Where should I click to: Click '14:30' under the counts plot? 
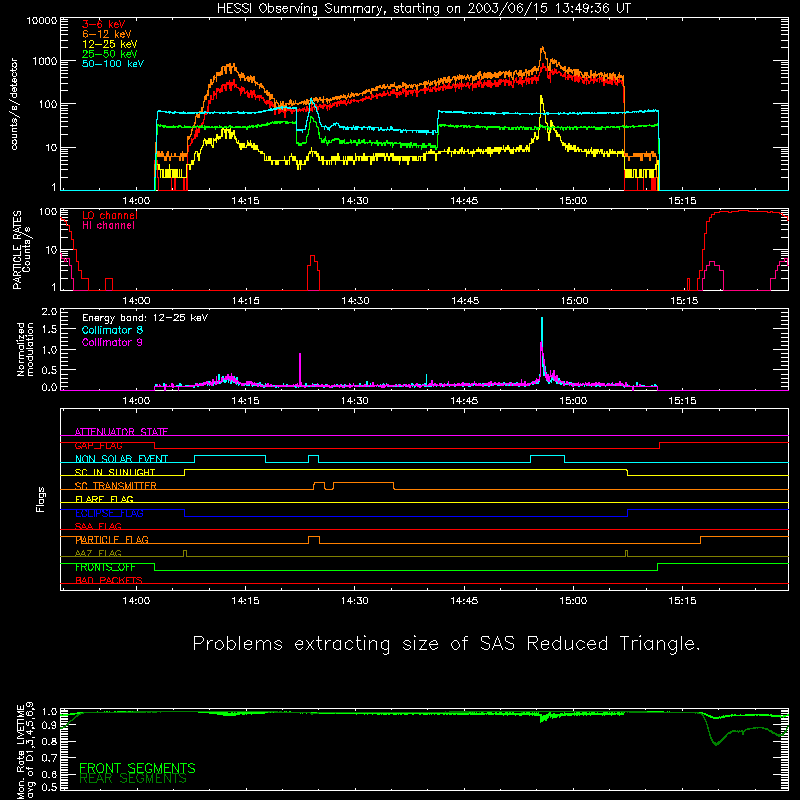[x=355, y=201]
